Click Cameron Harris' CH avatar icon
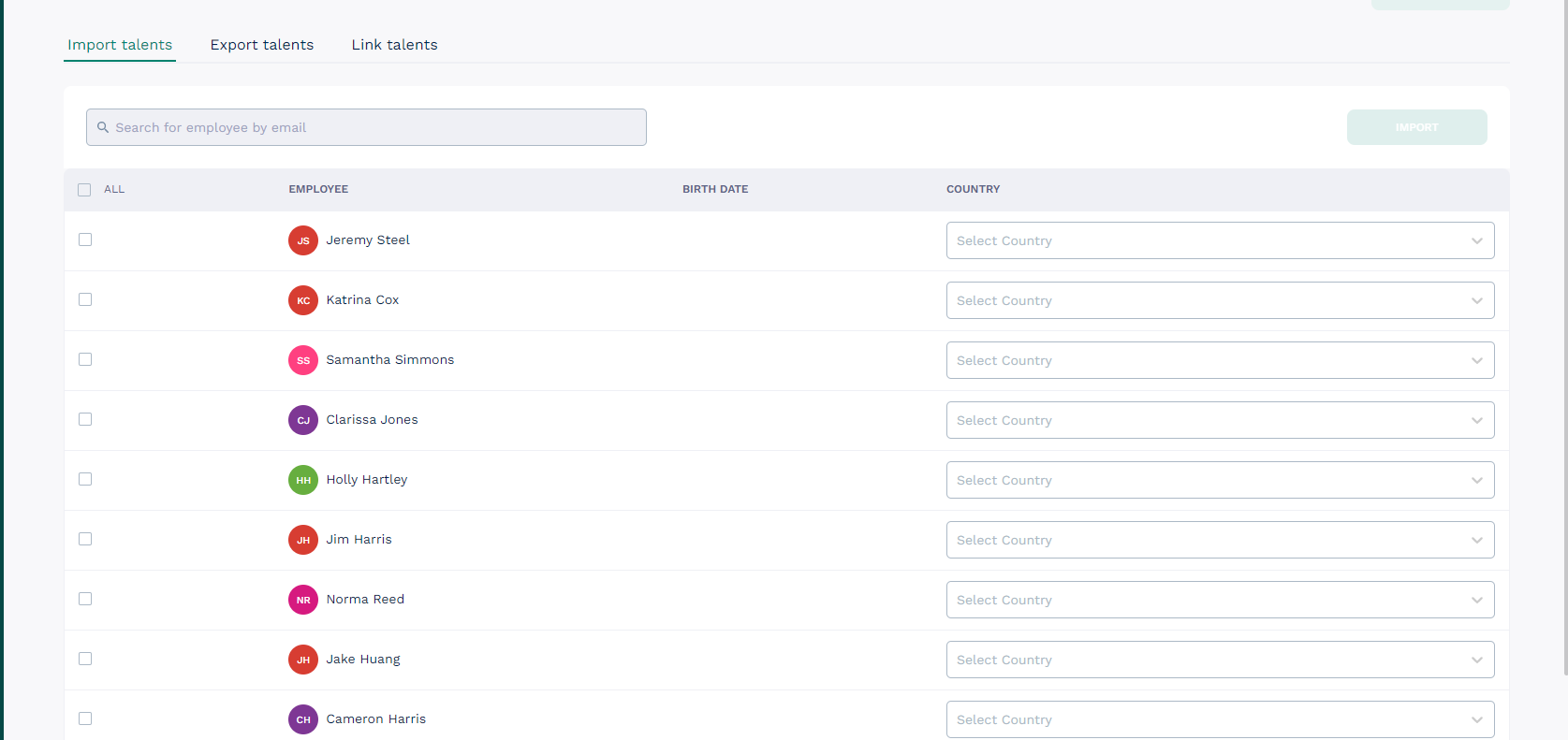The height and width of the screenshot is (740, 1568). point(303,719)
